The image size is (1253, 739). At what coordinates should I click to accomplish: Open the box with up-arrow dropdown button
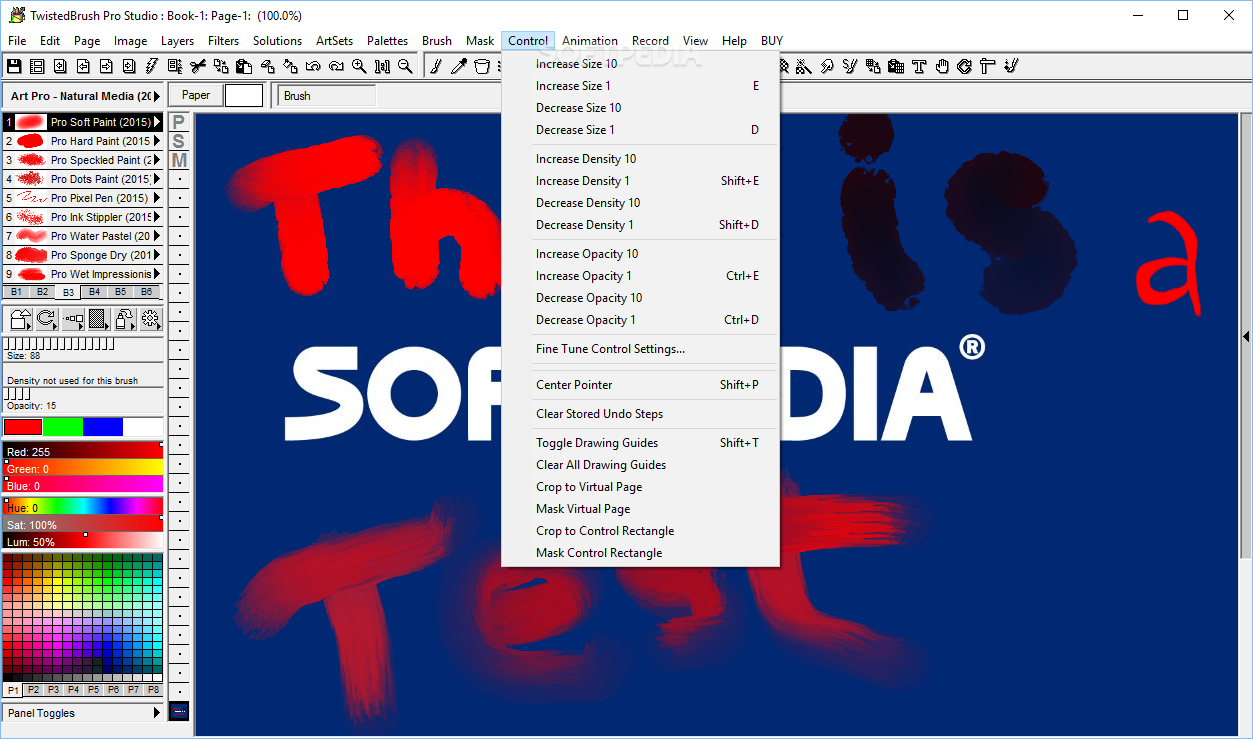coord(20,319)
